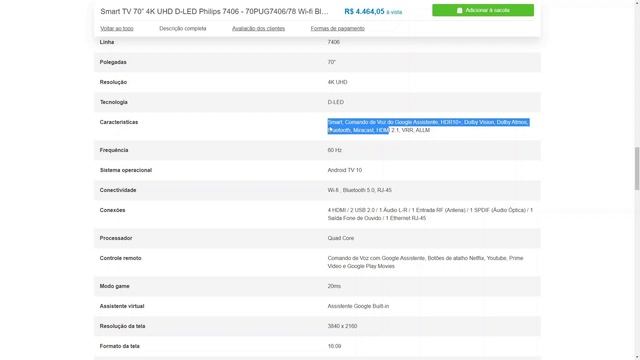
Task: Click the à vista text beside price
Action: (x=394, y=12)
